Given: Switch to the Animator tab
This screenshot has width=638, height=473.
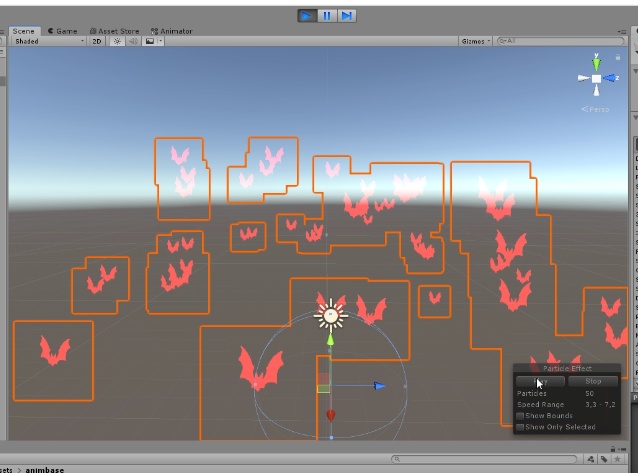Looking at the screenshot, I should click(x=172, y=31).
